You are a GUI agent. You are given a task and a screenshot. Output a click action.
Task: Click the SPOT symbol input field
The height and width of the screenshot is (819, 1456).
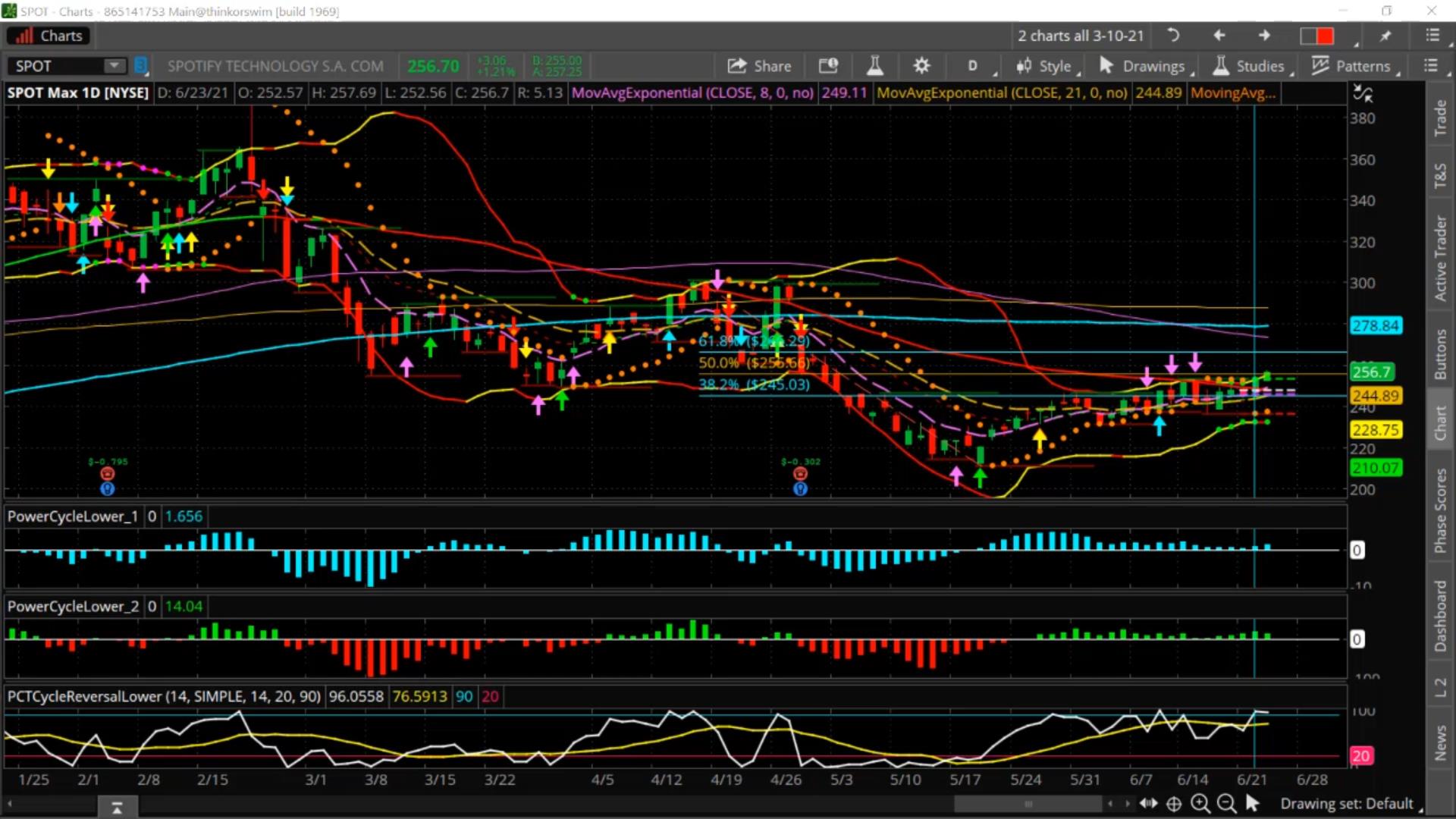click(x=57, y=66)
